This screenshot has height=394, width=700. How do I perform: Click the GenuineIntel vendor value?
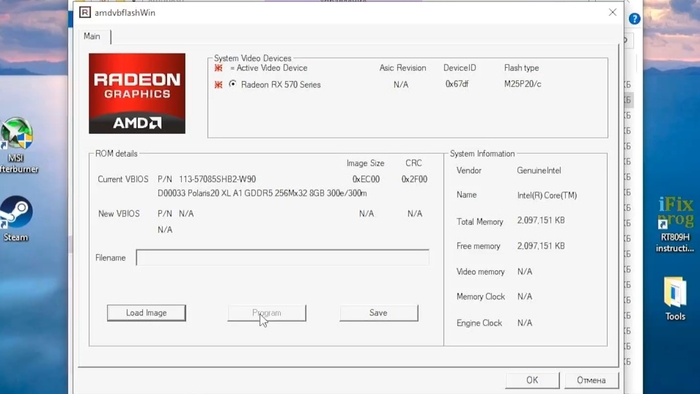pyautogui.click(x=539, y=170)
